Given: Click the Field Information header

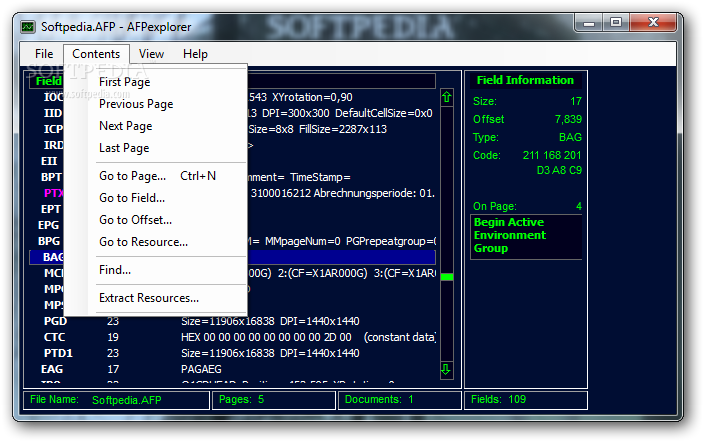Looking at the screenshot, I should (x=525, y=80).
